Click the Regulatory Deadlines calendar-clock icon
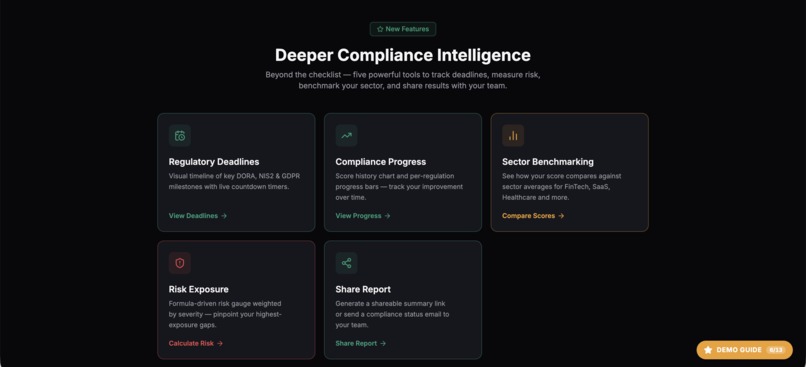 tap(180, 136)
